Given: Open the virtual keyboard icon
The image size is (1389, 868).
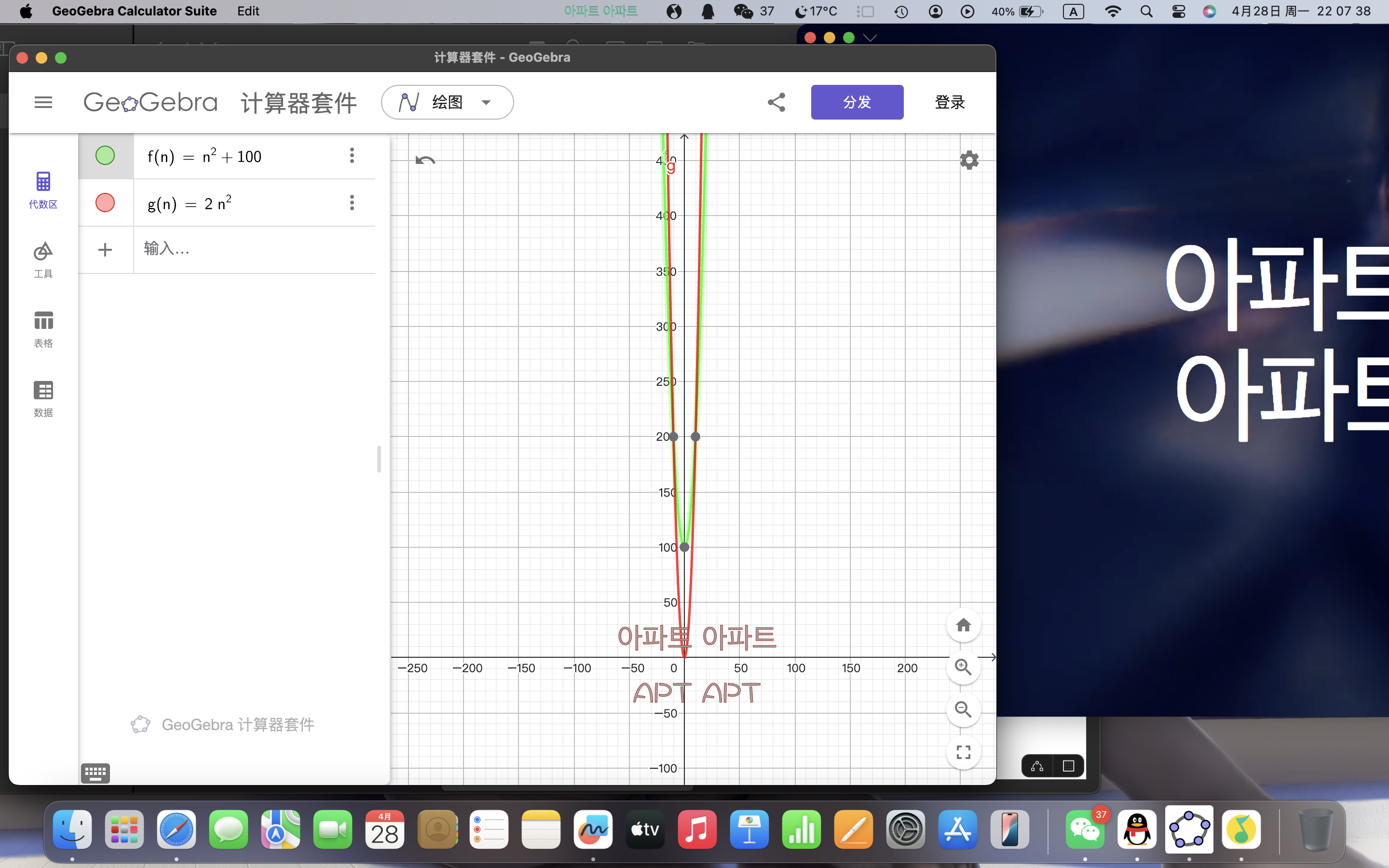Looking at the screenshot, I should click(x=95, y=773).
